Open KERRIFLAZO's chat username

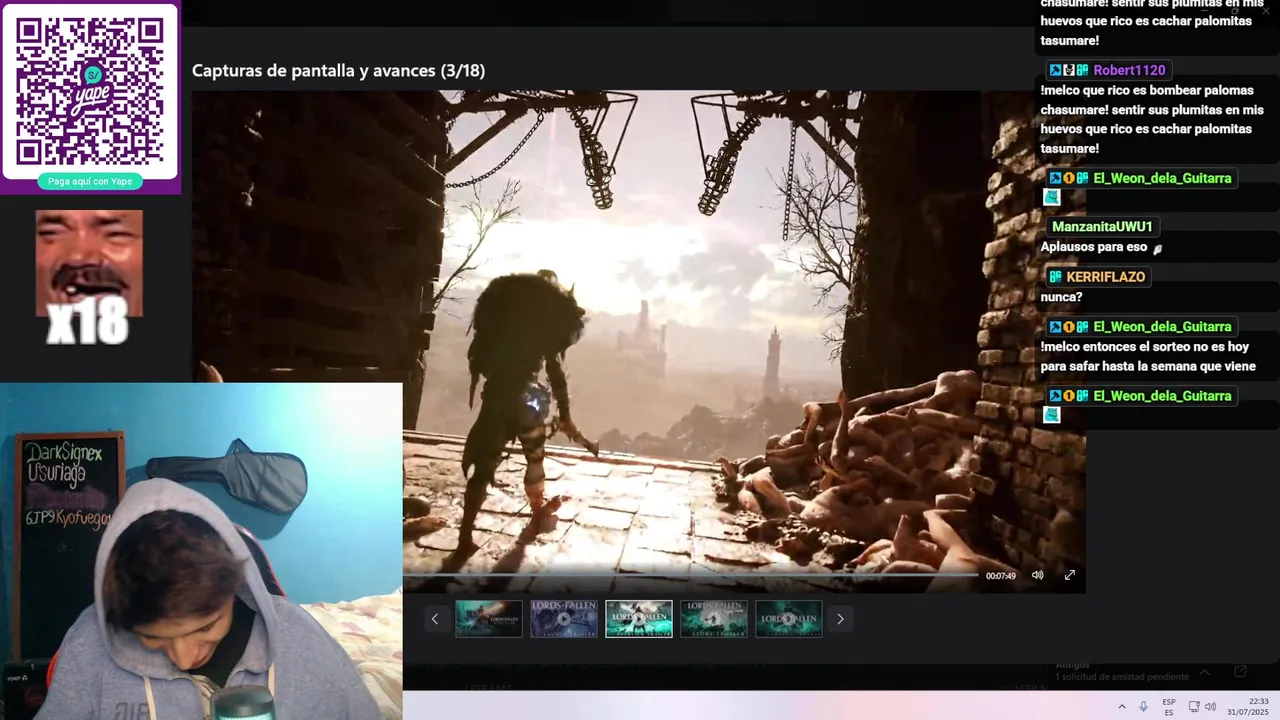tap(1105, 277)
